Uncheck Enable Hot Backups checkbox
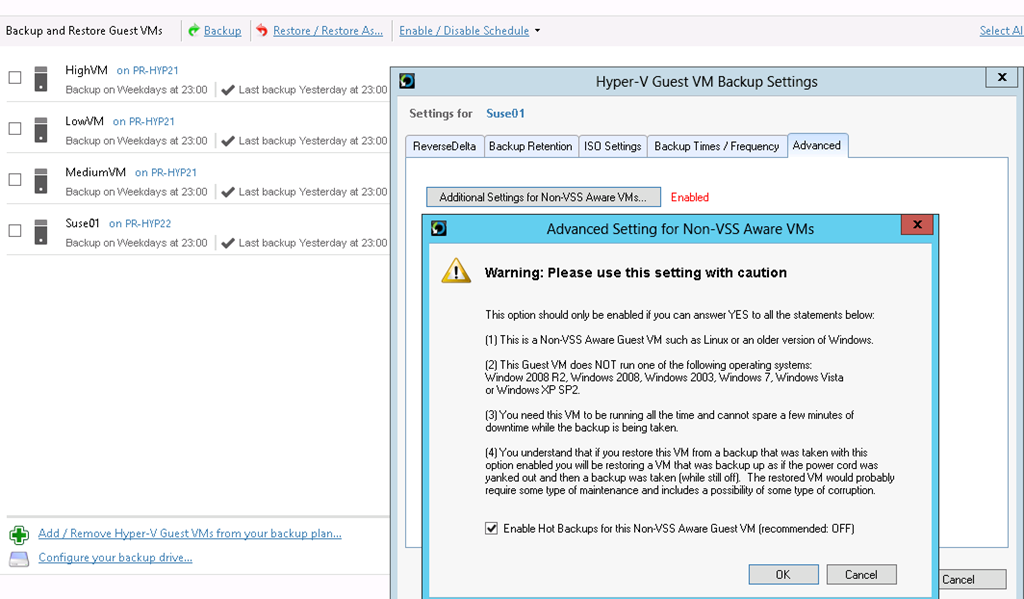Screen dimensions: 1024x599 pos(491,528)
